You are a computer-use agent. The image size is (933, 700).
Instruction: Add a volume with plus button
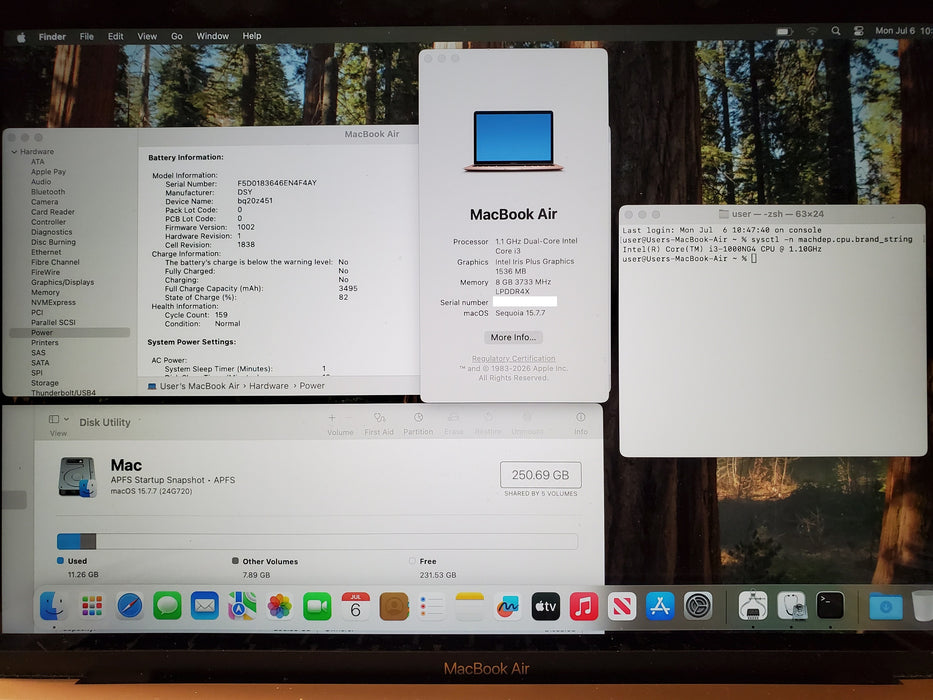tap(331, 418)
